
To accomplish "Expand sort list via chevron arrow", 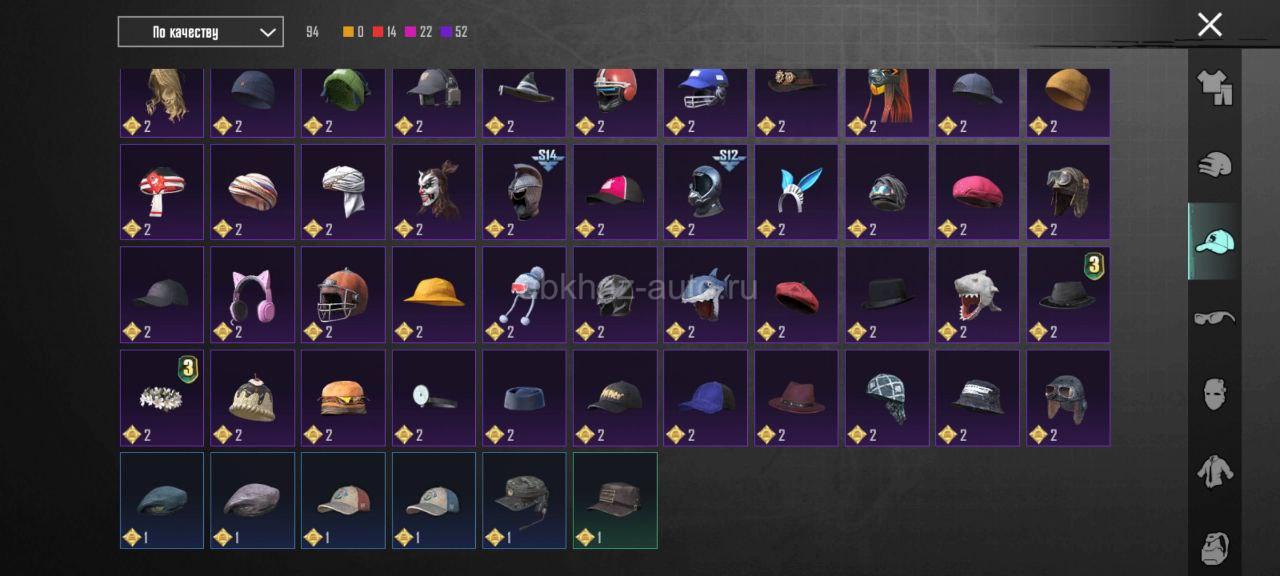I will click(267, 32).
